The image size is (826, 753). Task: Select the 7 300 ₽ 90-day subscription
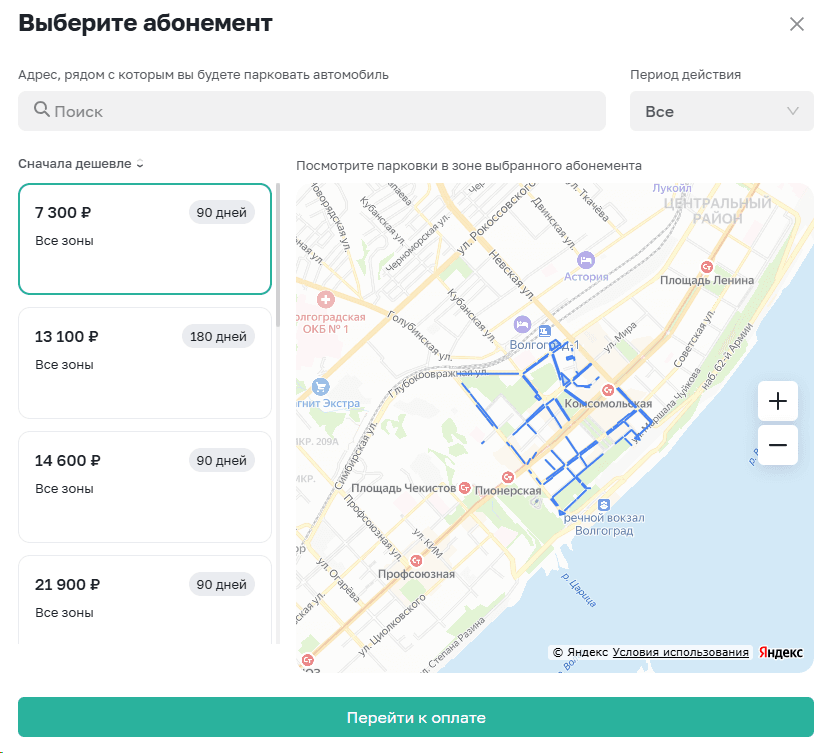145,239
